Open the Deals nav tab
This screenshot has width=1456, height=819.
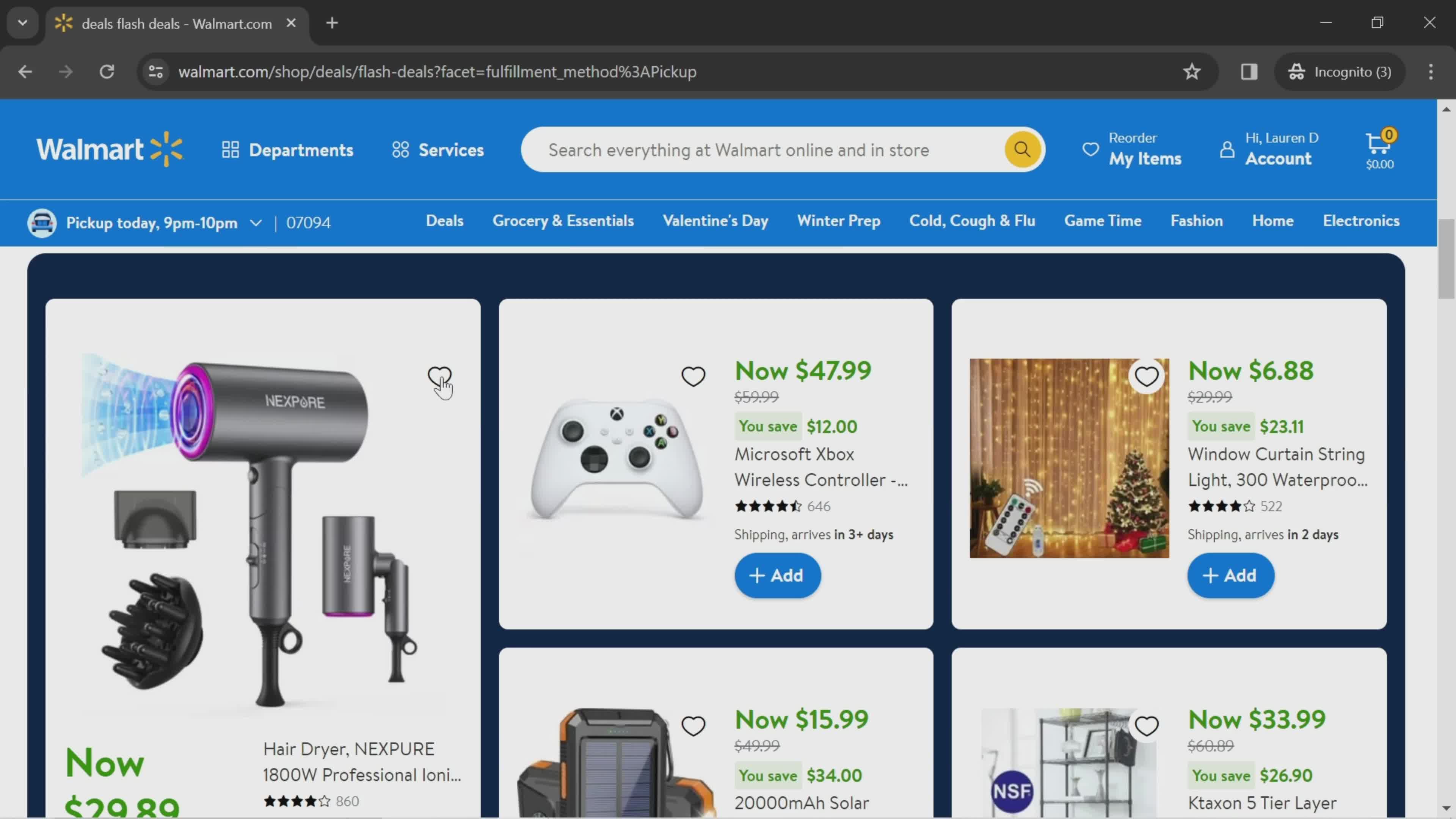(x=445, y=221)
